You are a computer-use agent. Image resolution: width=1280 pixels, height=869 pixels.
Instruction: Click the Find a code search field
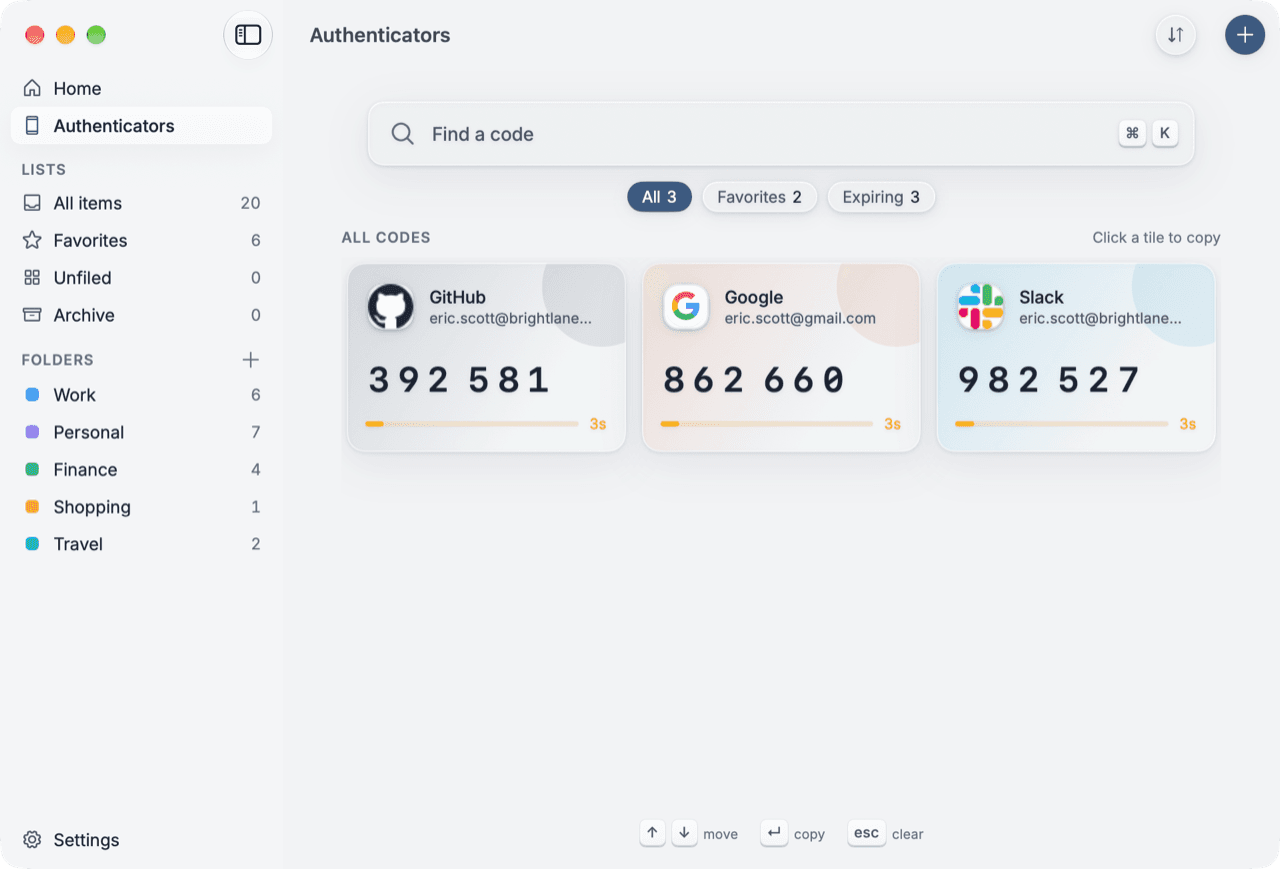pyautogui.click(x=781, y=134)
